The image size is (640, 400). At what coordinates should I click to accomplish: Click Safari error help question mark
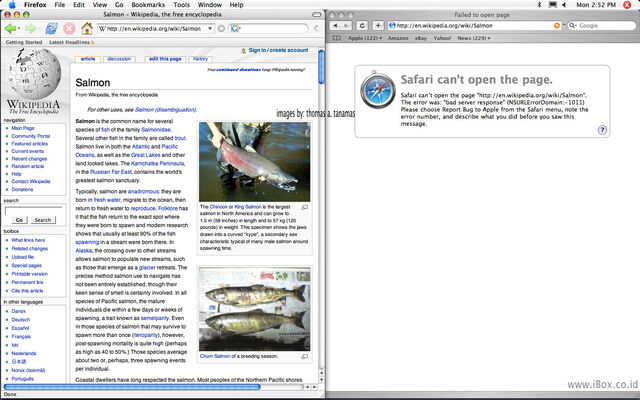602,130
